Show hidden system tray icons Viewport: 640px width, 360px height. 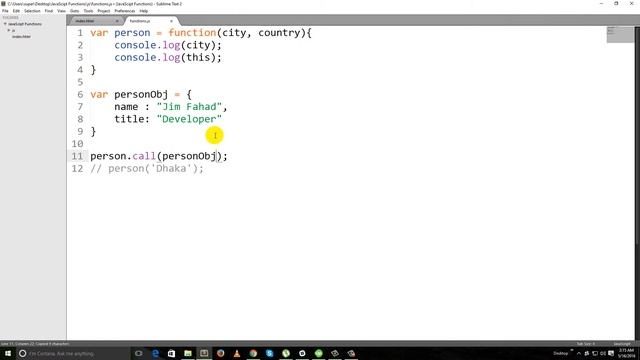[x=579, y=353]
